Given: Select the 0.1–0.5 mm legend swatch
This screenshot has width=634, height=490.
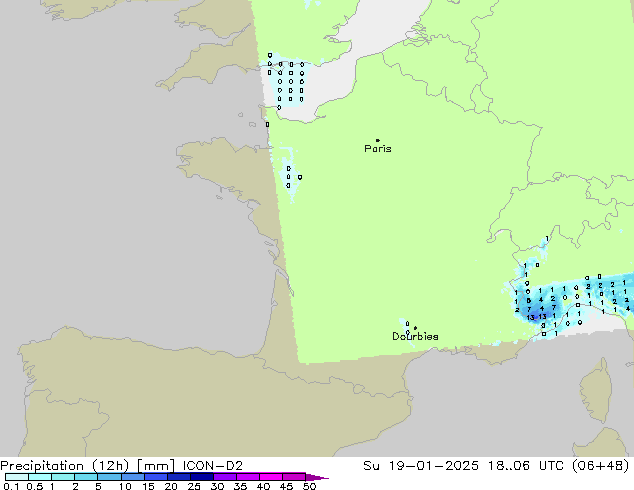Looking at the screenshot, I should (x=17, y=477).
